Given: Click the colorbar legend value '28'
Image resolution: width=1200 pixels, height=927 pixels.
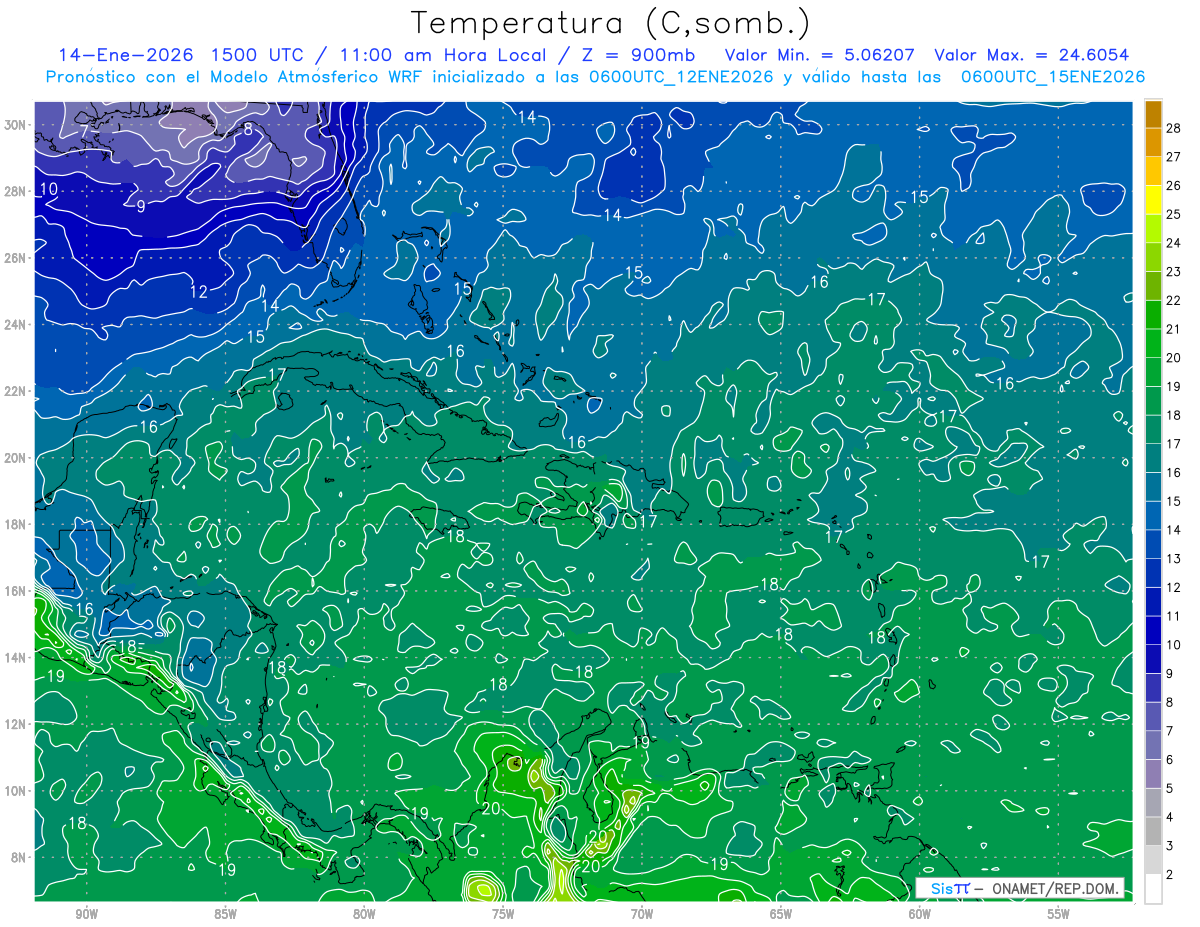Looking at the screenshot, I should coord(1174,127).
